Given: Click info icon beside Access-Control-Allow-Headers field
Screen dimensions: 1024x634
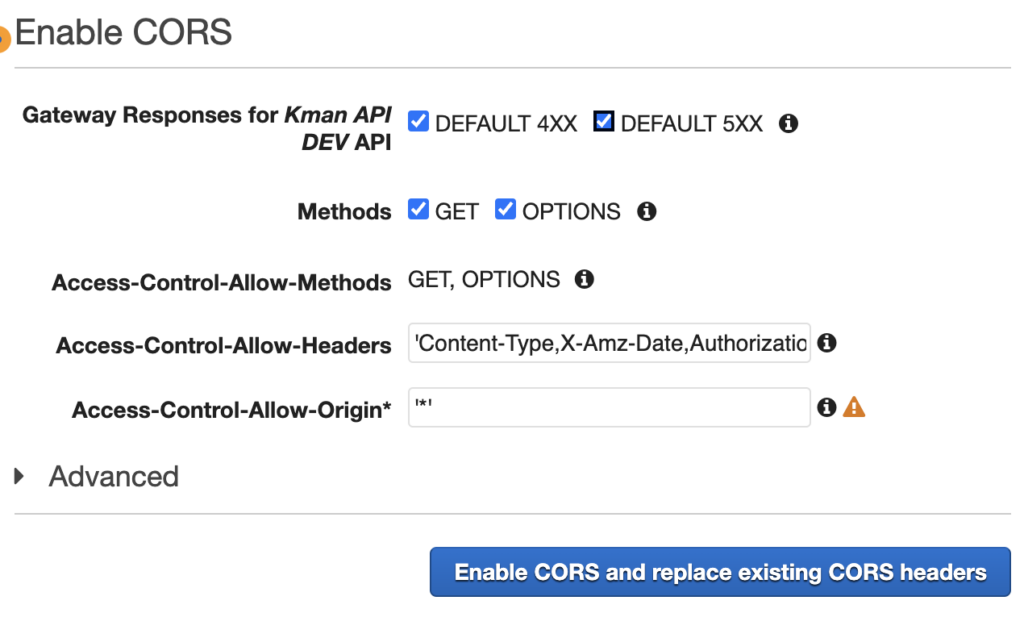Looking at the screenshot, I should (x=826, y=343).
